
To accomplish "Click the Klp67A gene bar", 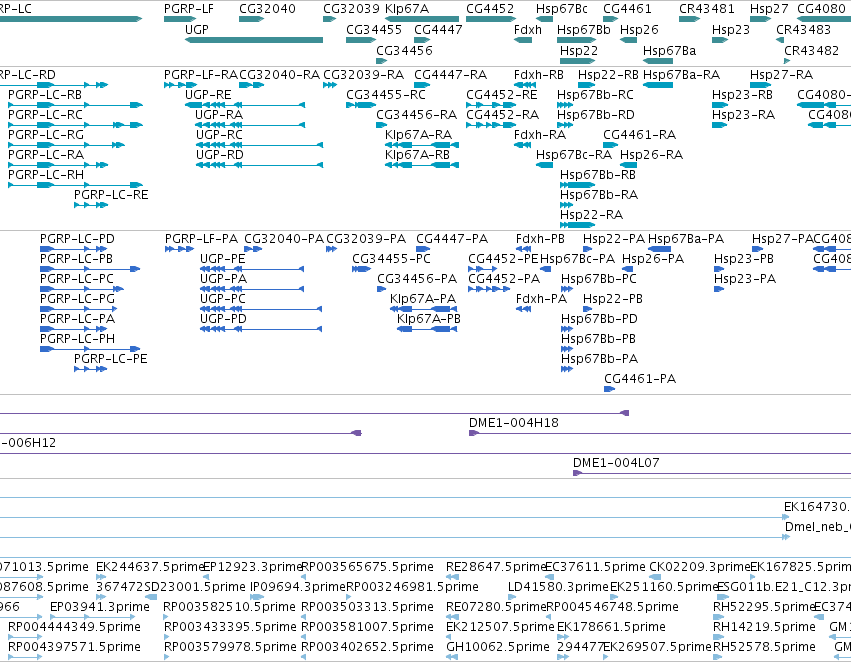I will click(x=422, y=20).
